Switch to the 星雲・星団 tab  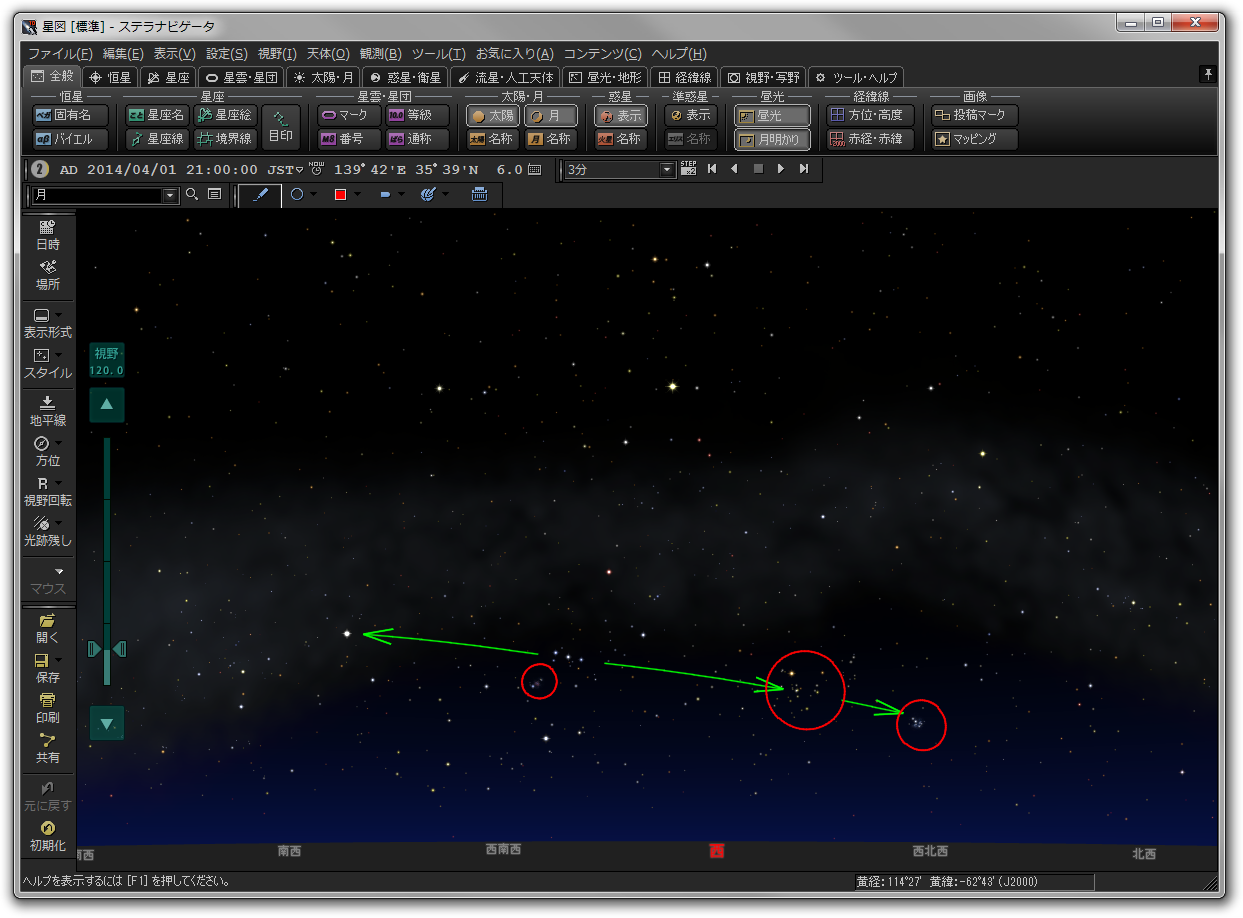pyautogui.click(x=241, y=76)
